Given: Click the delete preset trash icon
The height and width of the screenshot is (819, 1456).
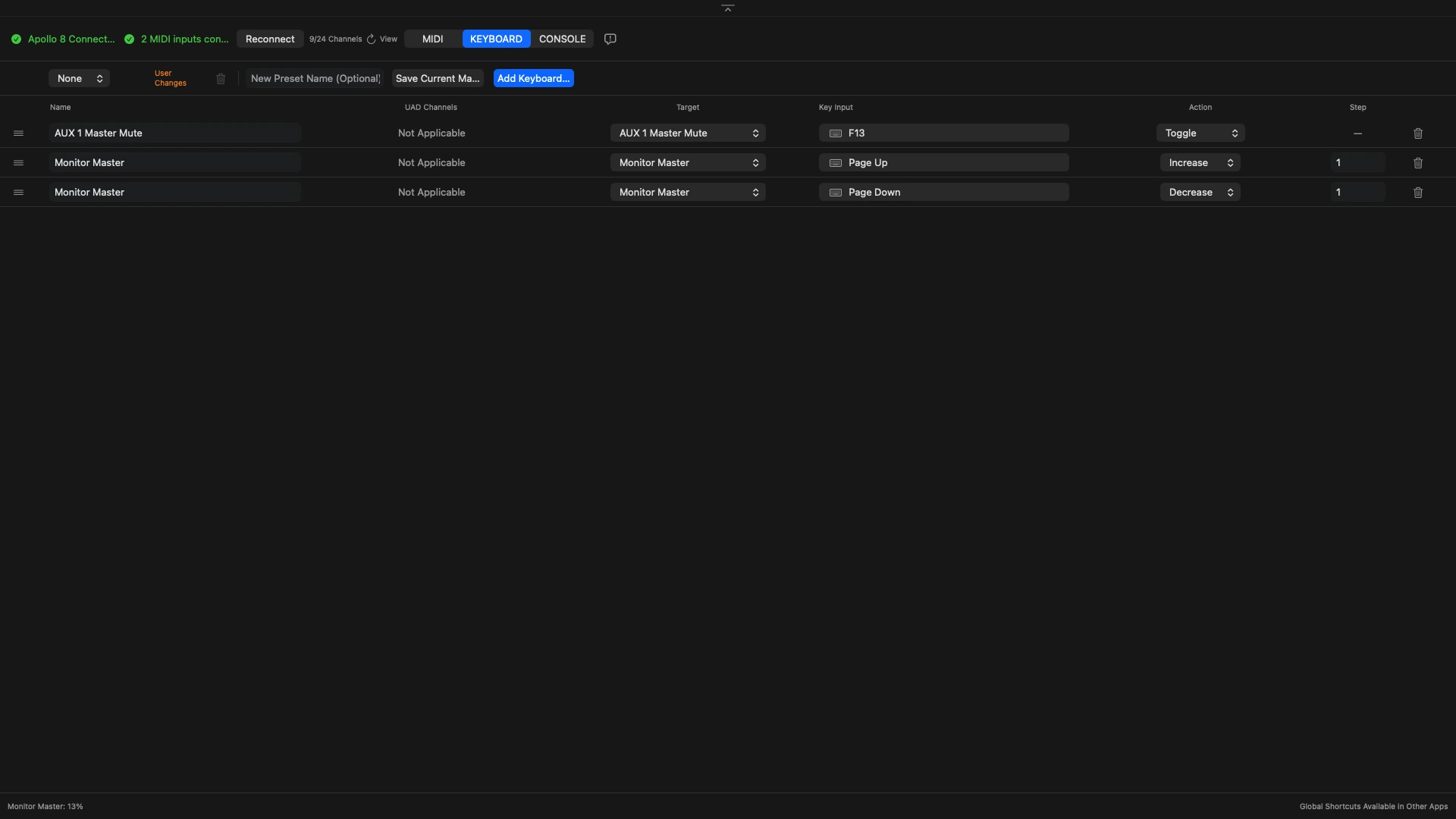Looking at the screenshot, I should pos(221,79).
